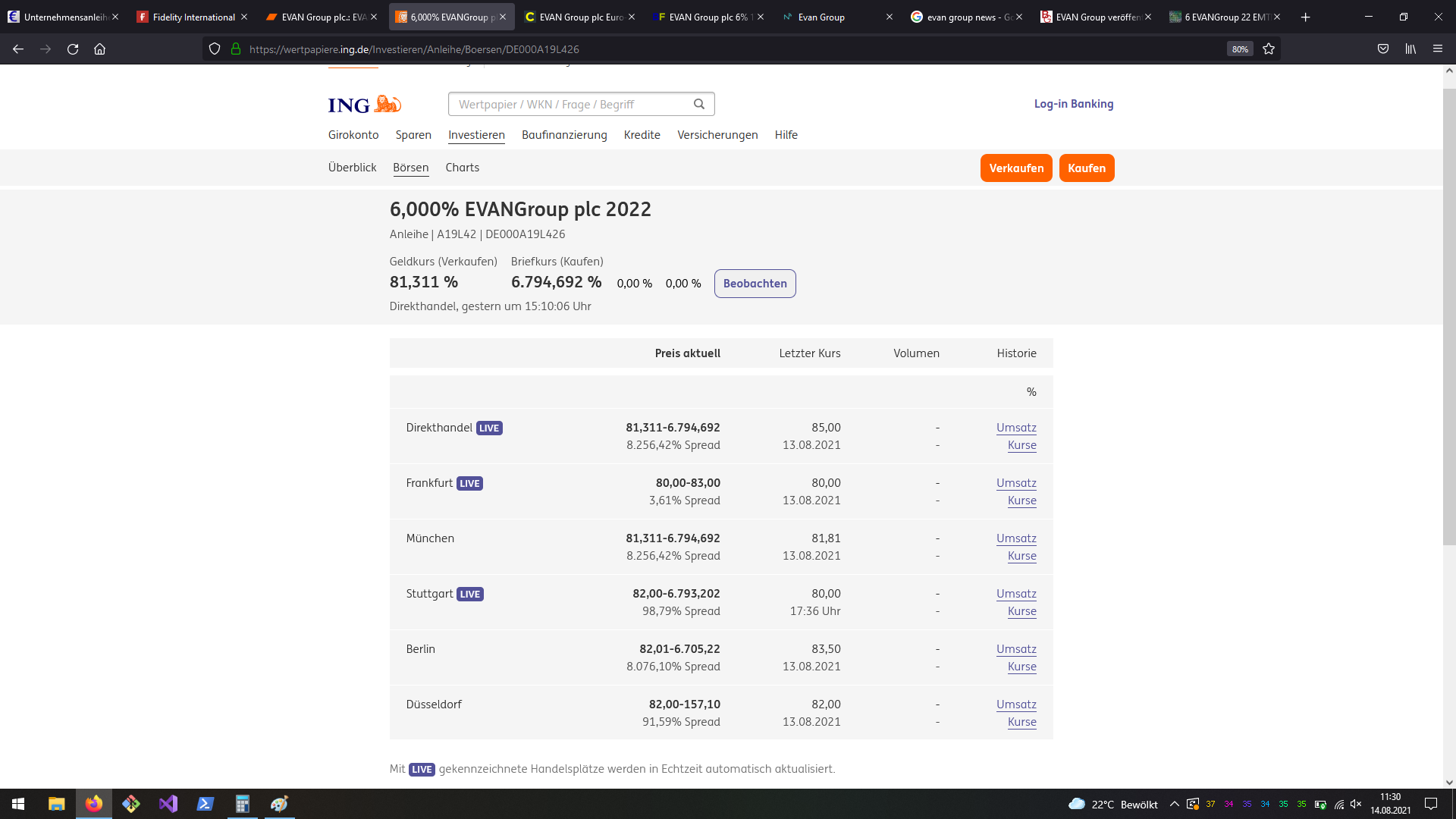Click the search magnifier icon
1456x819 pixels.
click(x=699, y=104)
